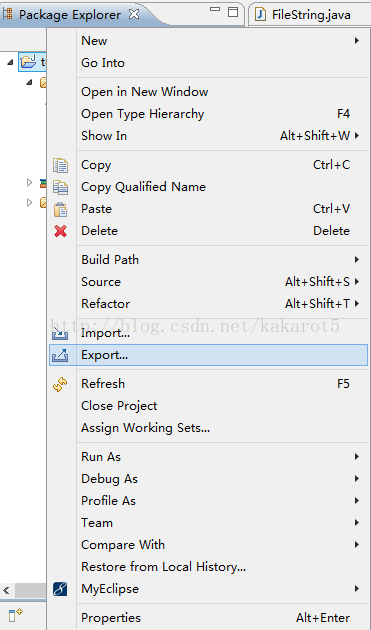This screenshot has width=371, height=630.
Task: Click the horizontal scrollbar left arrow
Action: [x=6, y=591]
